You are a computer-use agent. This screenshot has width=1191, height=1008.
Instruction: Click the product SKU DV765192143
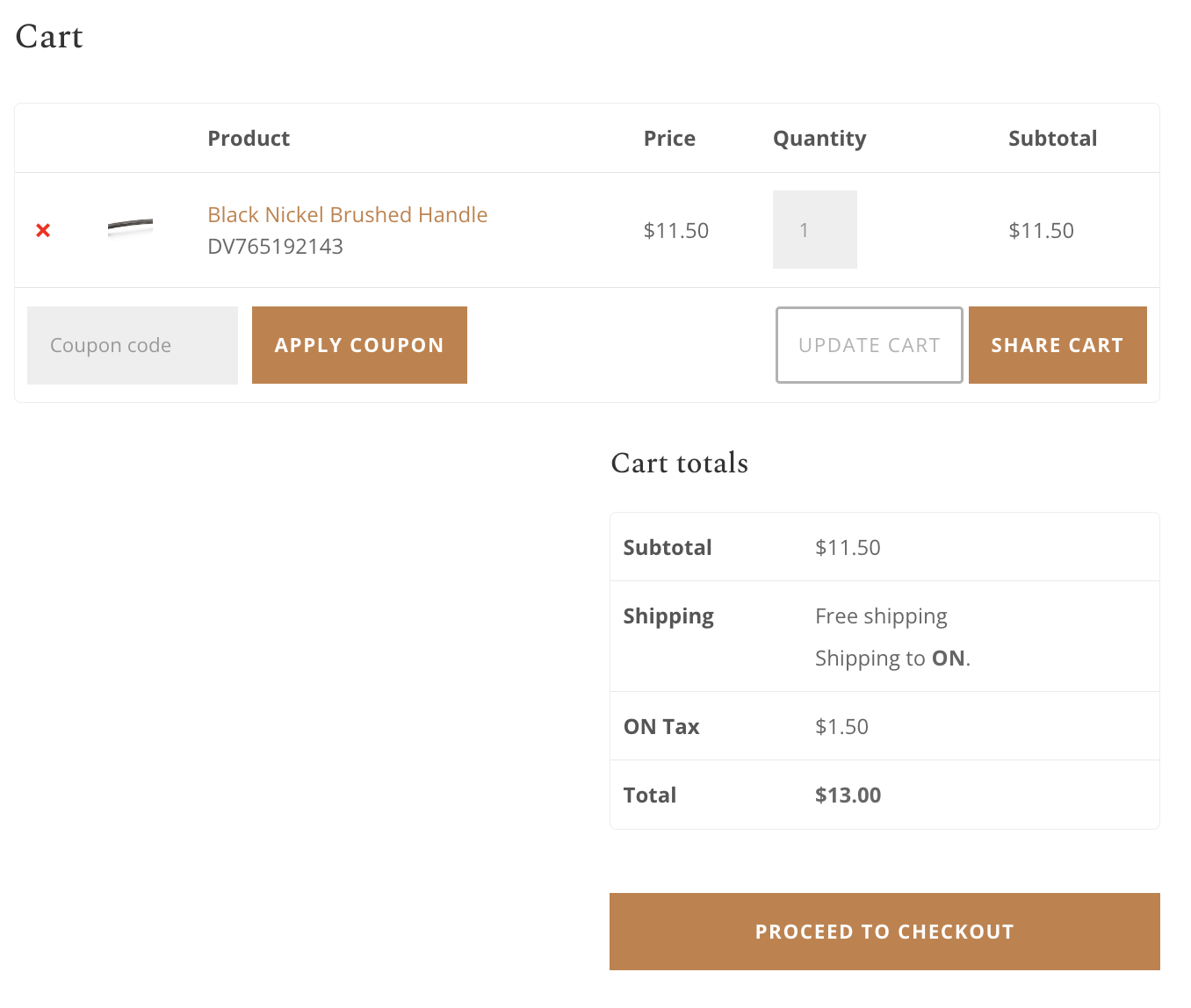point(275,247)
